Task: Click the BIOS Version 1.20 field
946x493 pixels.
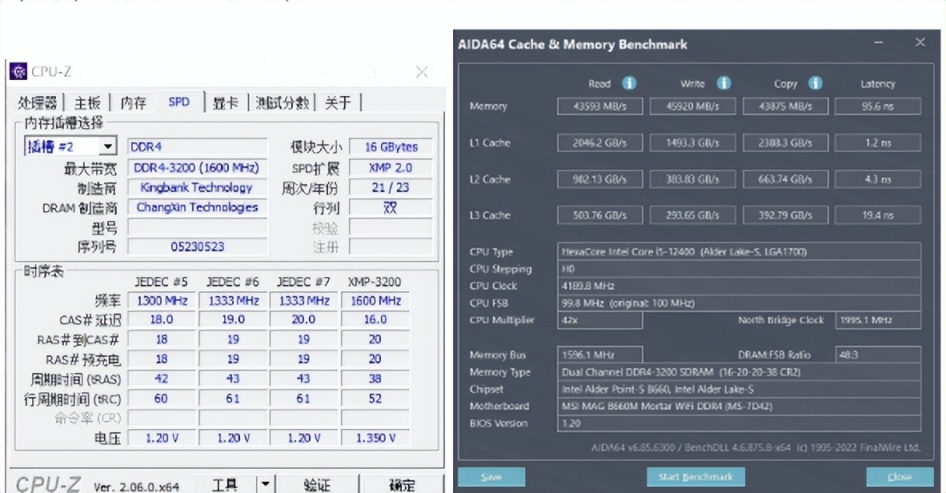Action: pos(739,424)
